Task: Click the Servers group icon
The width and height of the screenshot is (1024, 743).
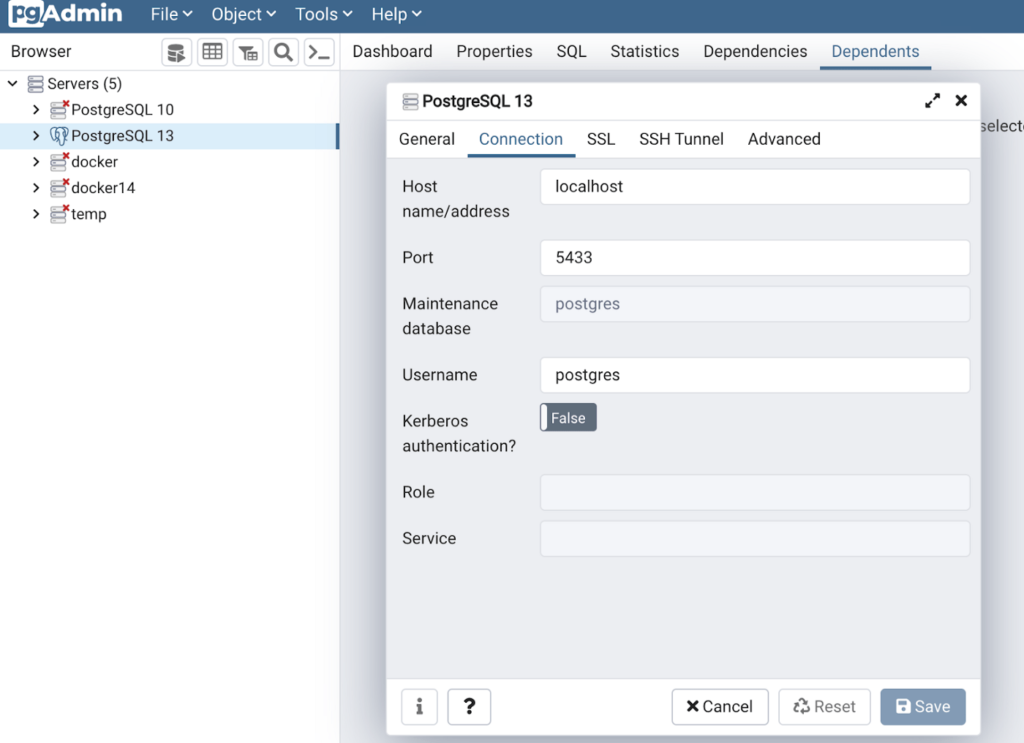Action: click(x=35, y=84)
